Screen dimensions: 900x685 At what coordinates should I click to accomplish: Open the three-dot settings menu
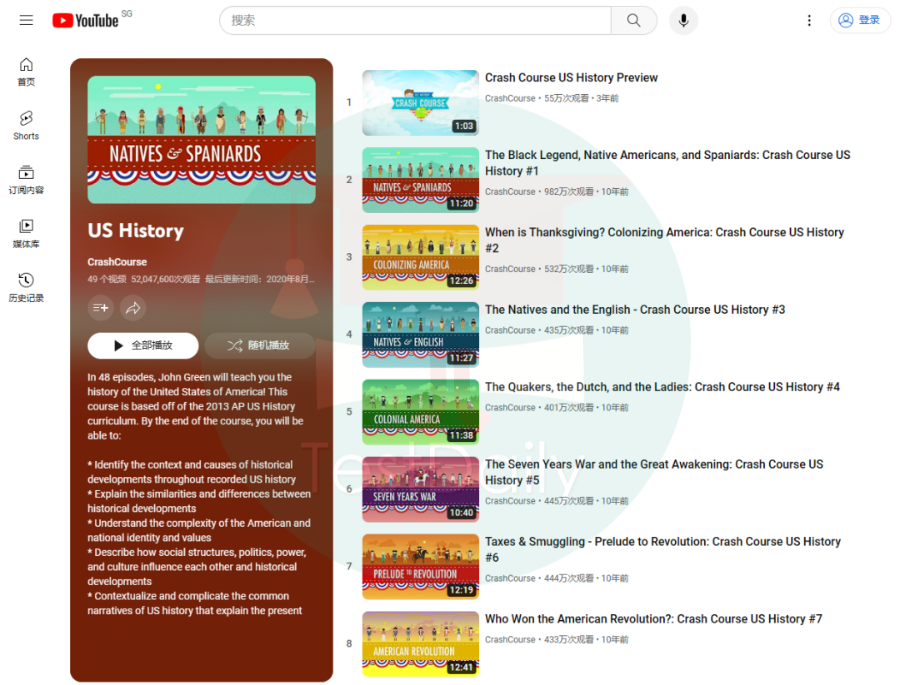click(x=809, y=20)
